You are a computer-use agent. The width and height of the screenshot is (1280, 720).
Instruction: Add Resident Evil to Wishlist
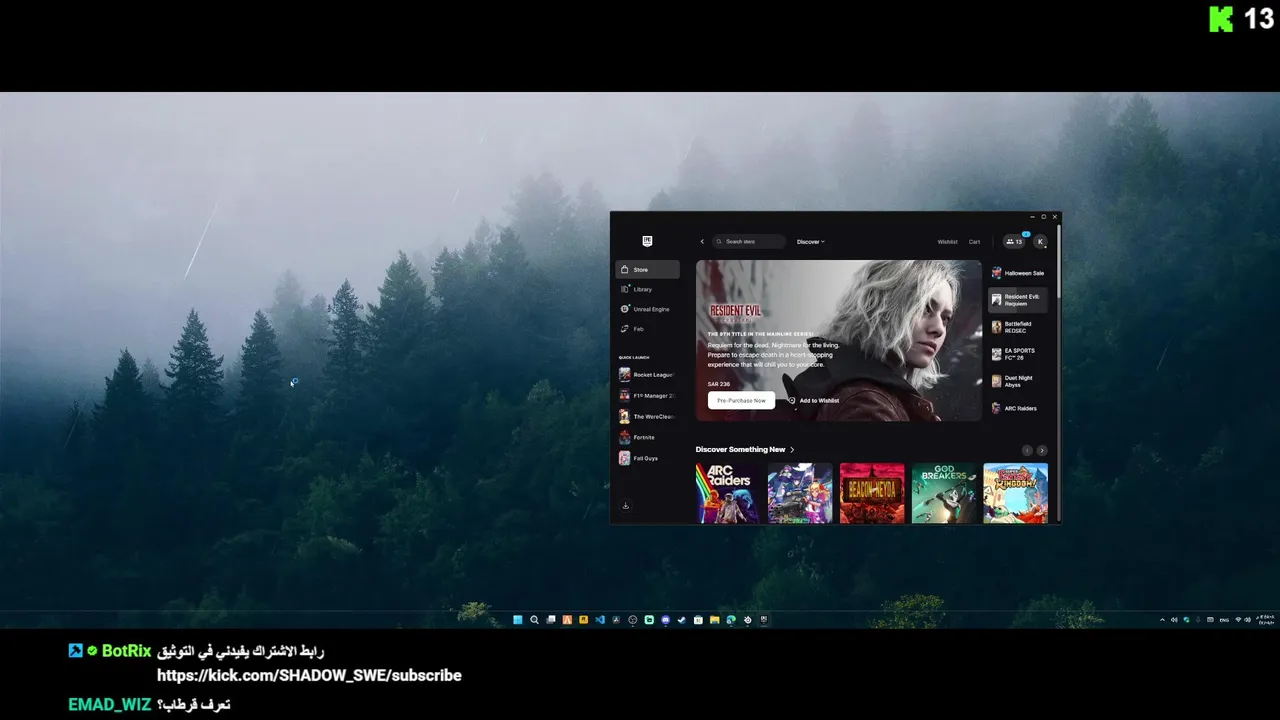pos(814,400)
